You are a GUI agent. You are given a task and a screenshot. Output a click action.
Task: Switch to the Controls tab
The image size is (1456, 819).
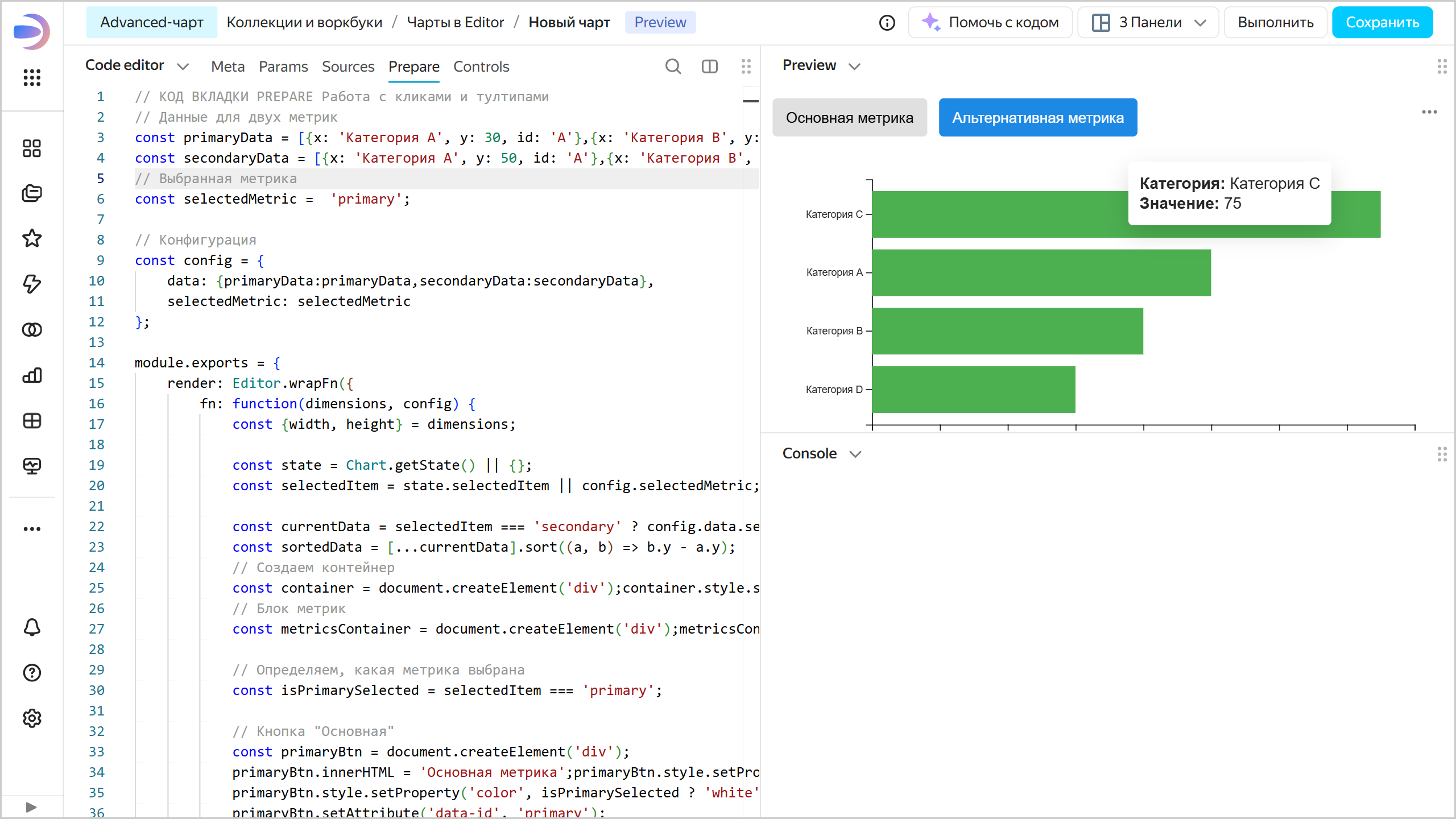click(481, 67)
